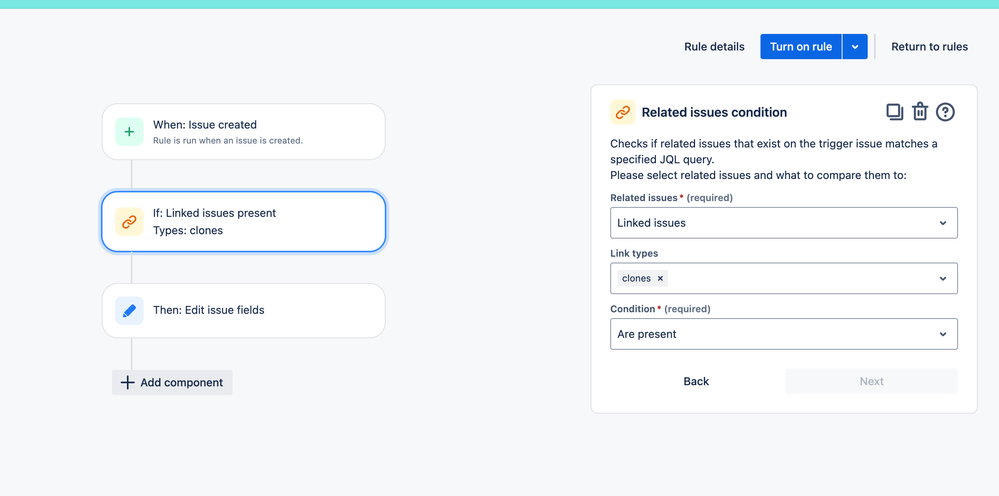Screen dimensions: 999x496
Task: Click the blue pencil edit icon
Action: pyautogui.click(x=129, y=311)
